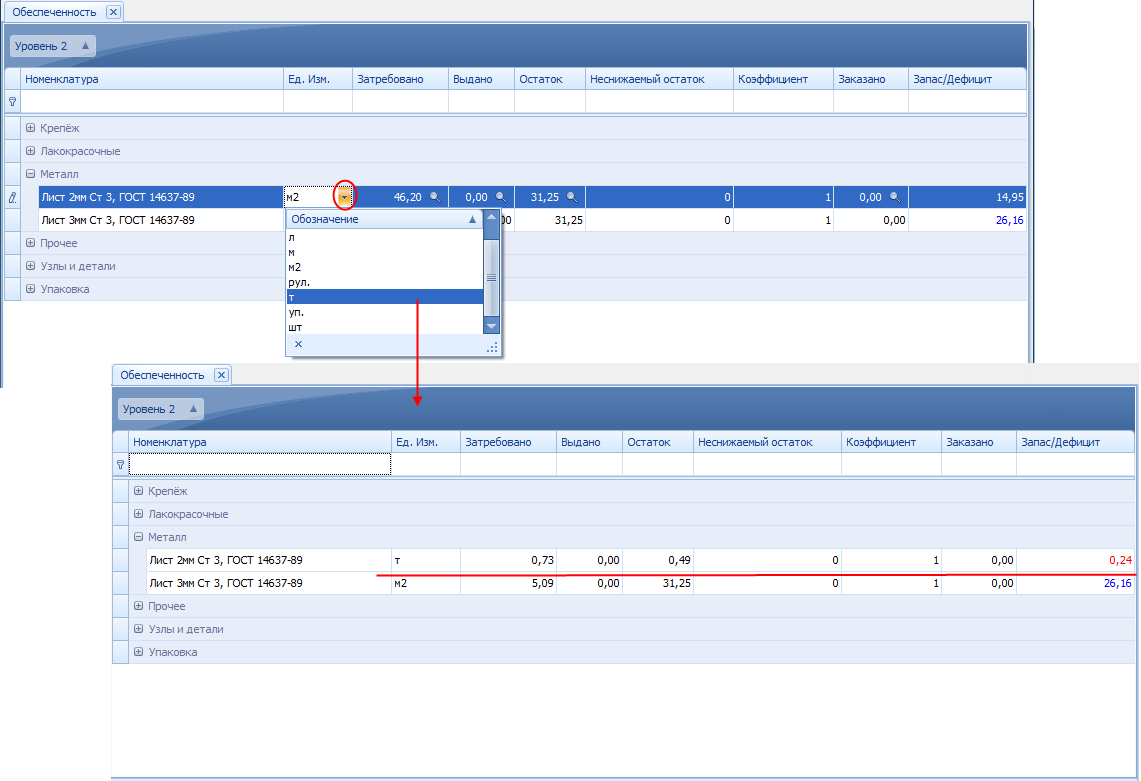Select the Лист 3мм Ст 3 row in the top grid
Viewport: 1141px width, 781px height.
click(533, 220)
